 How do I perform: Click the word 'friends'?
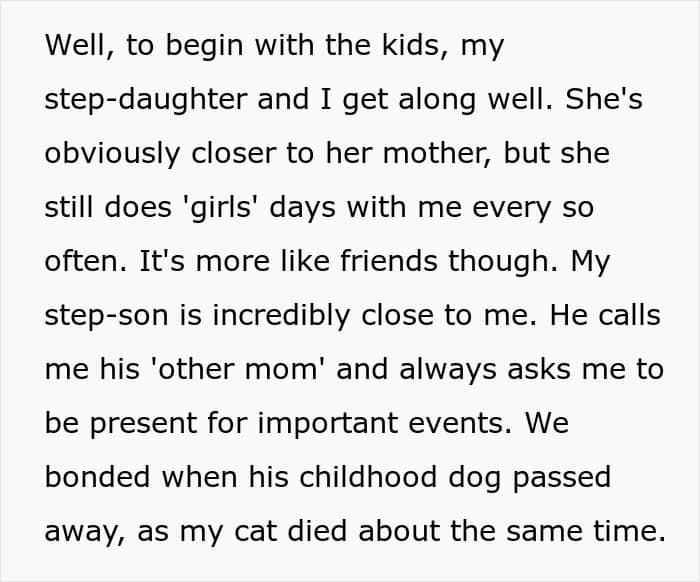pos(389,261)
